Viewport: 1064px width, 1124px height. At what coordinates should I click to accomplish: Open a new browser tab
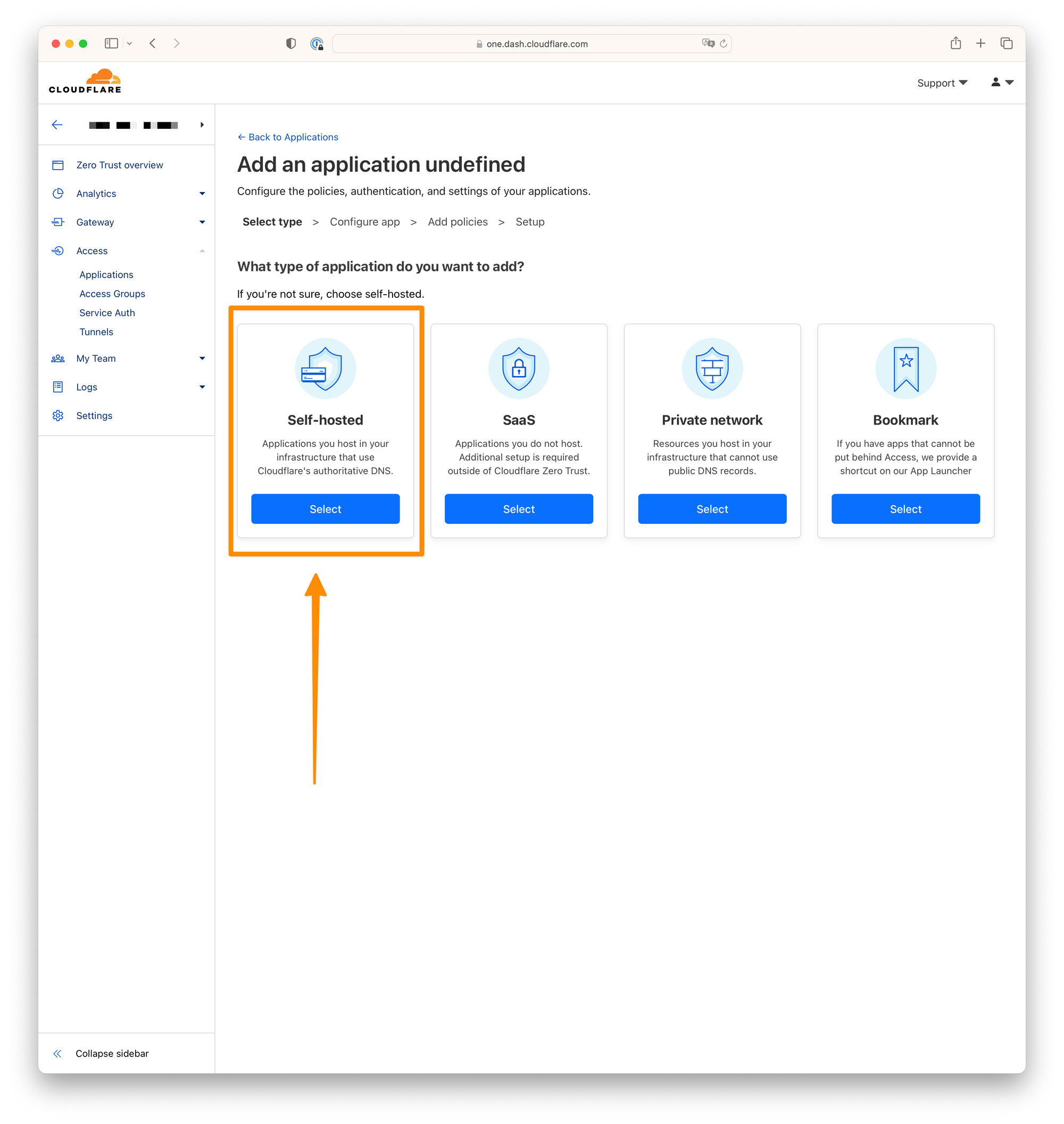click(x=980, y=43)
